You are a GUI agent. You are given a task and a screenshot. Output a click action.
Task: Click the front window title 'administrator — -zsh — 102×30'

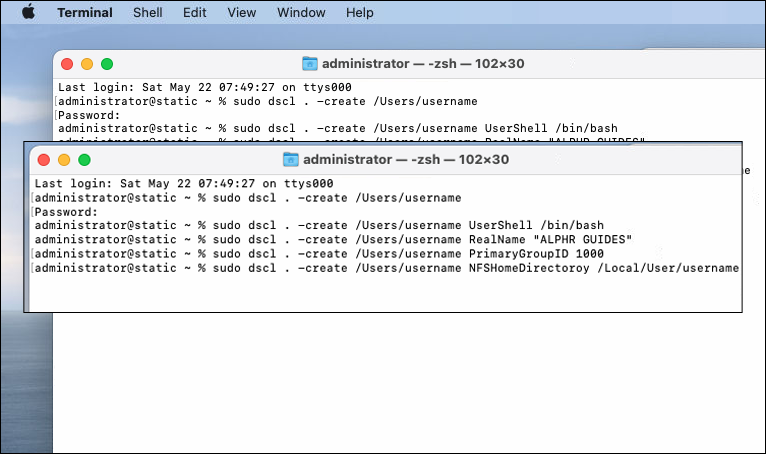[x=406, y=159]
